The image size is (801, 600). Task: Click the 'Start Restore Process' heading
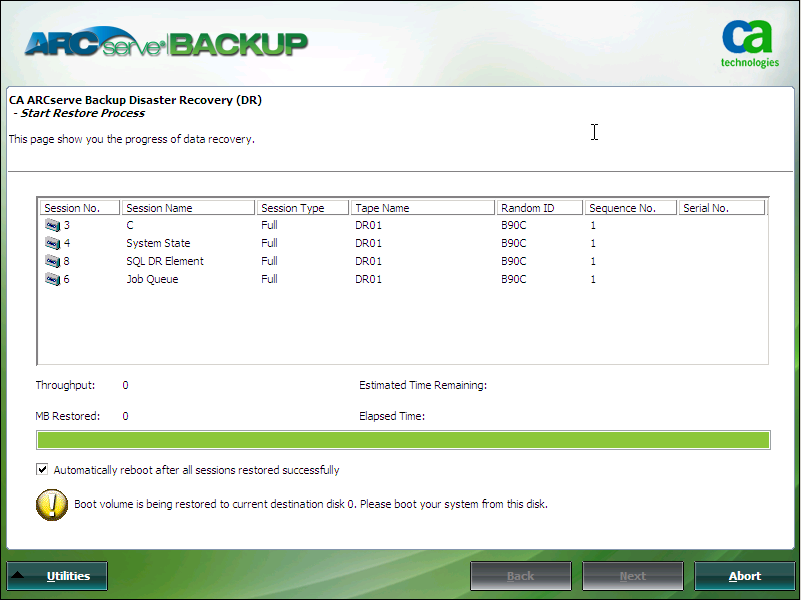click(x=82, y=113)
